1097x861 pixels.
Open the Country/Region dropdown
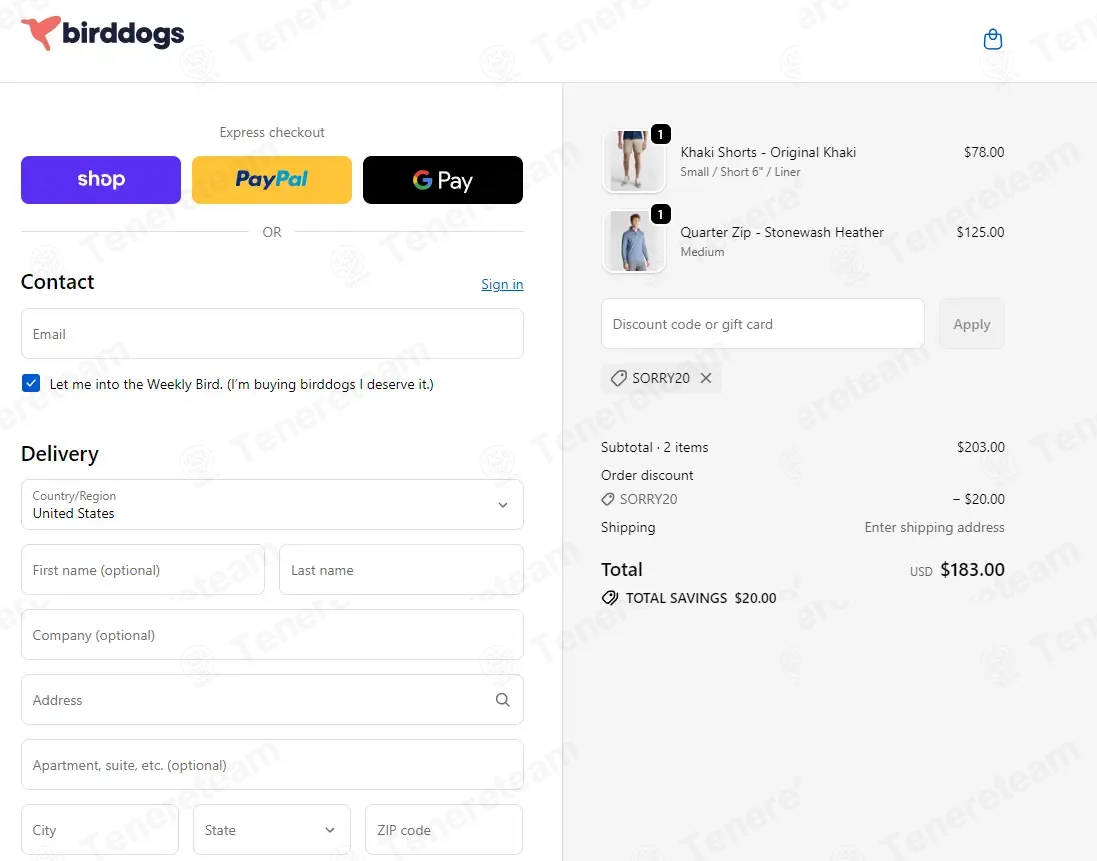point(272,505)
